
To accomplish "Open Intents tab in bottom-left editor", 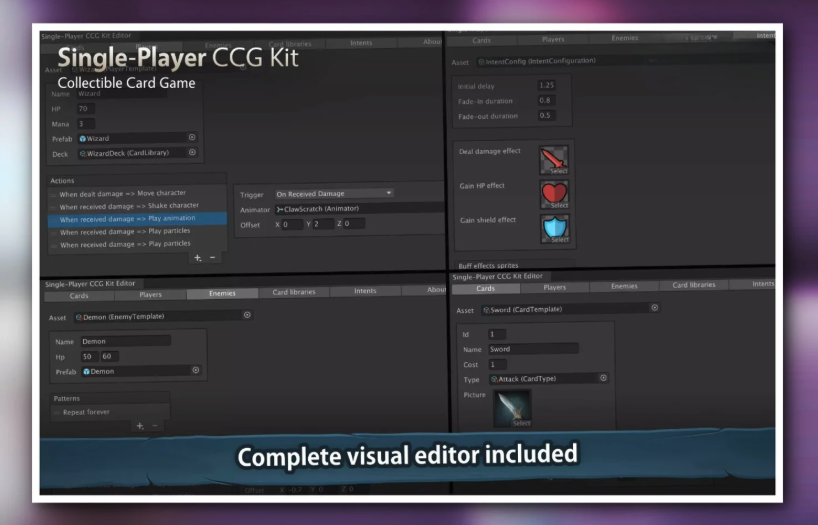I will [x=365, y=291].
